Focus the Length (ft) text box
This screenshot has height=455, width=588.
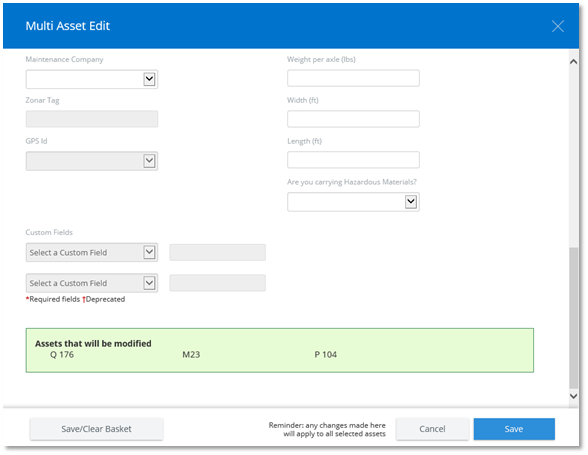pyautogui.click(x=353, y=160)
